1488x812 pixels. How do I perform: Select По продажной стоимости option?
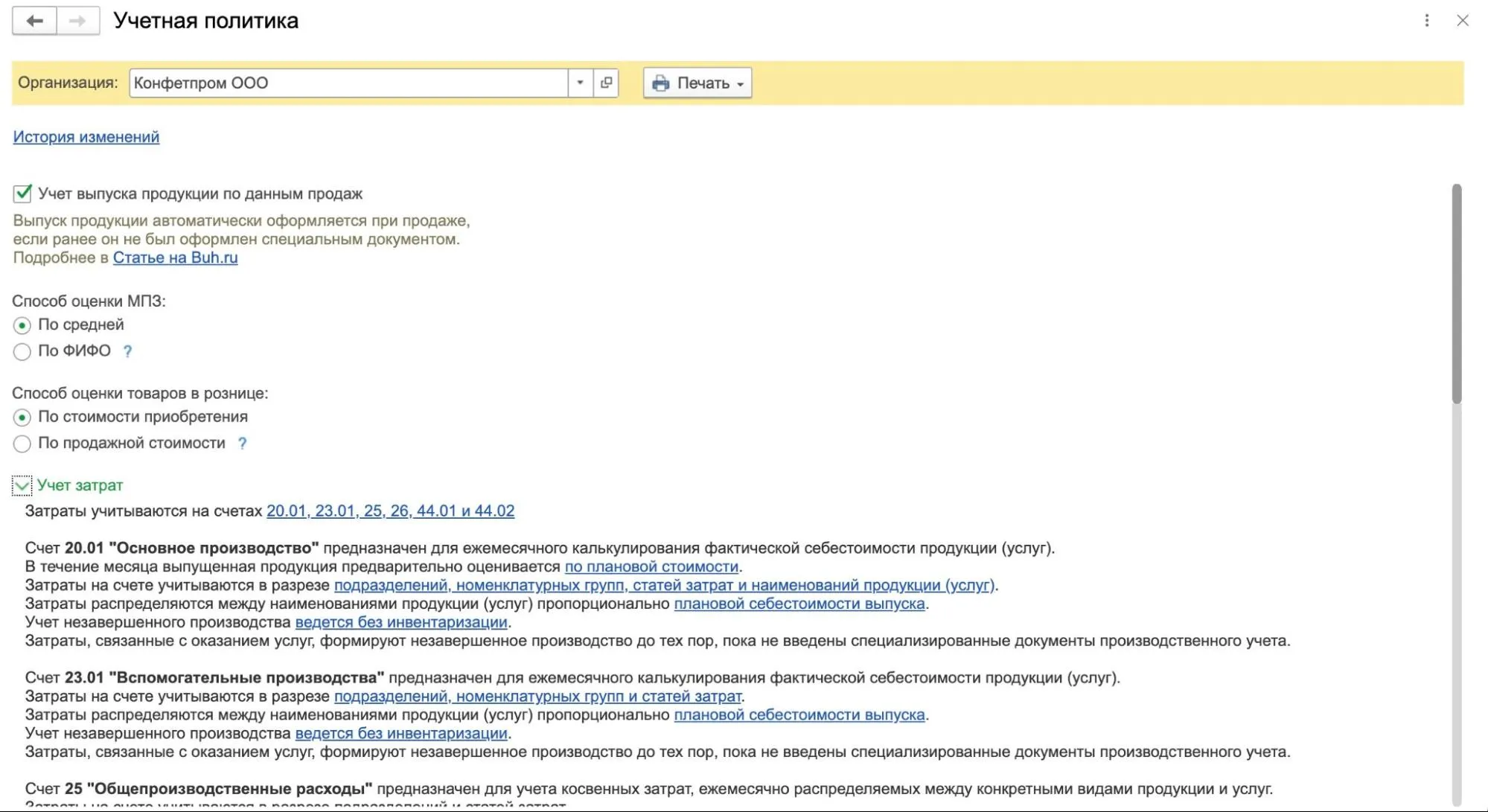coord(22,444)
